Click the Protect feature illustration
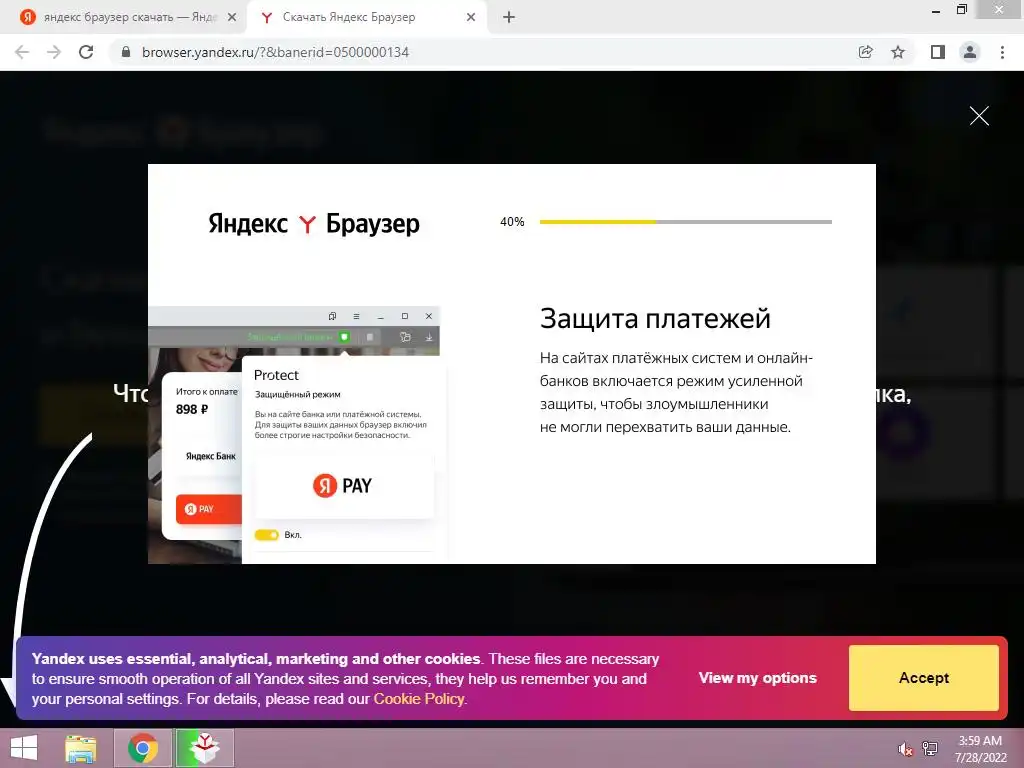Viewport: 1024px width, 768px height. 298,434
